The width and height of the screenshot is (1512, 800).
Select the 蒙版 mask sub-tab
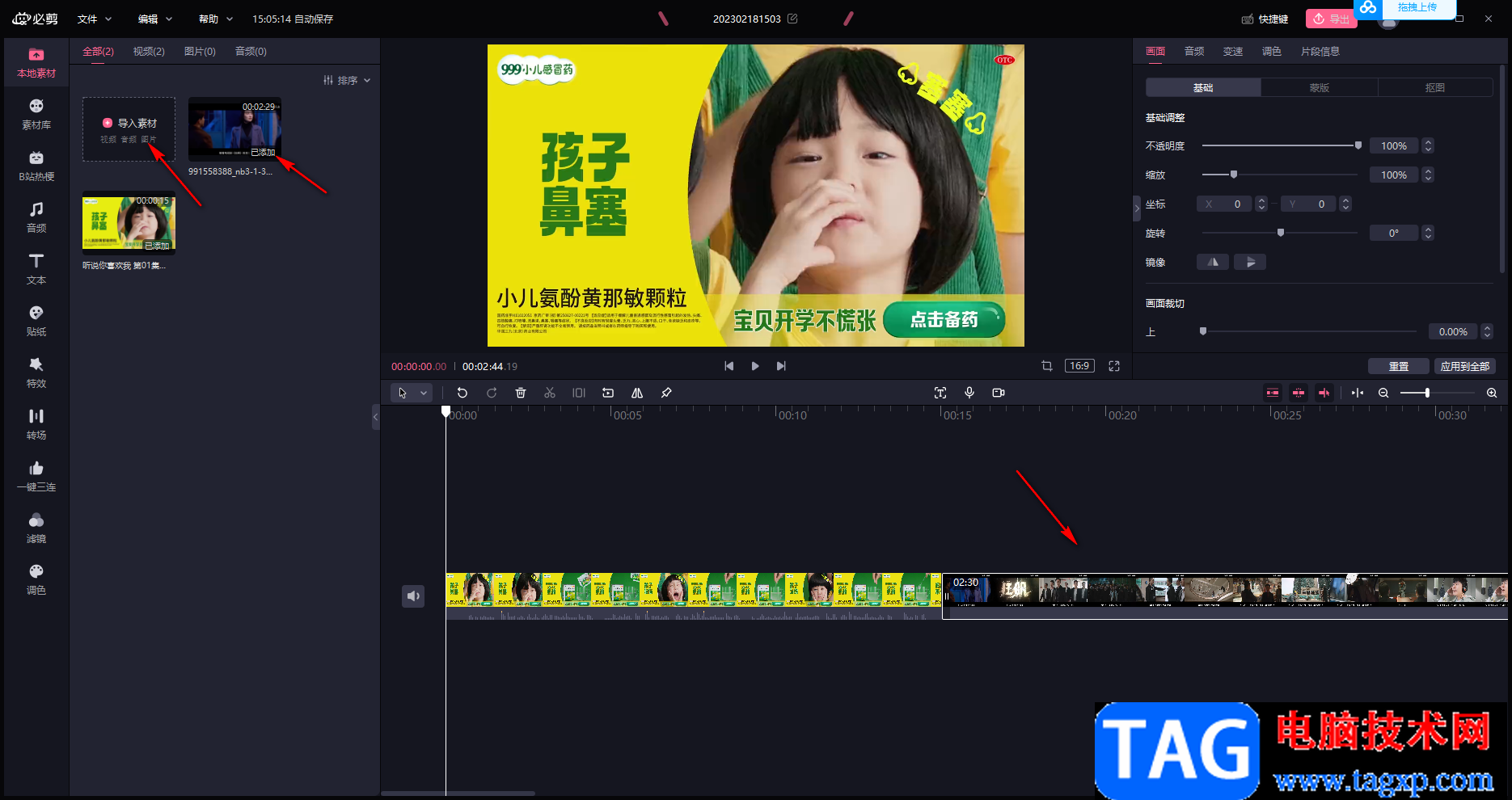coord(1320,87)
